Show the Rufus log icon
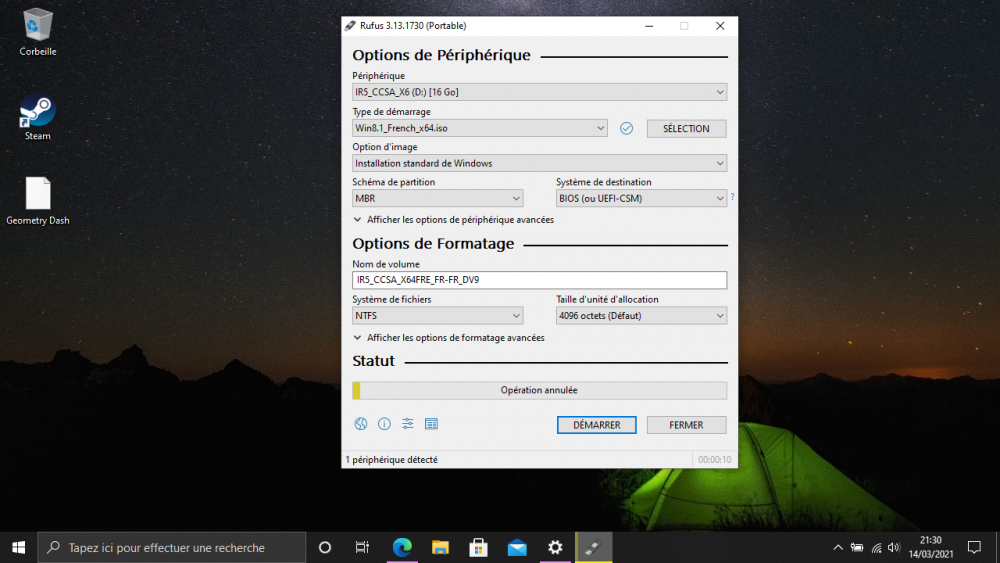The image size is (1000, 563). click(431, 424)
